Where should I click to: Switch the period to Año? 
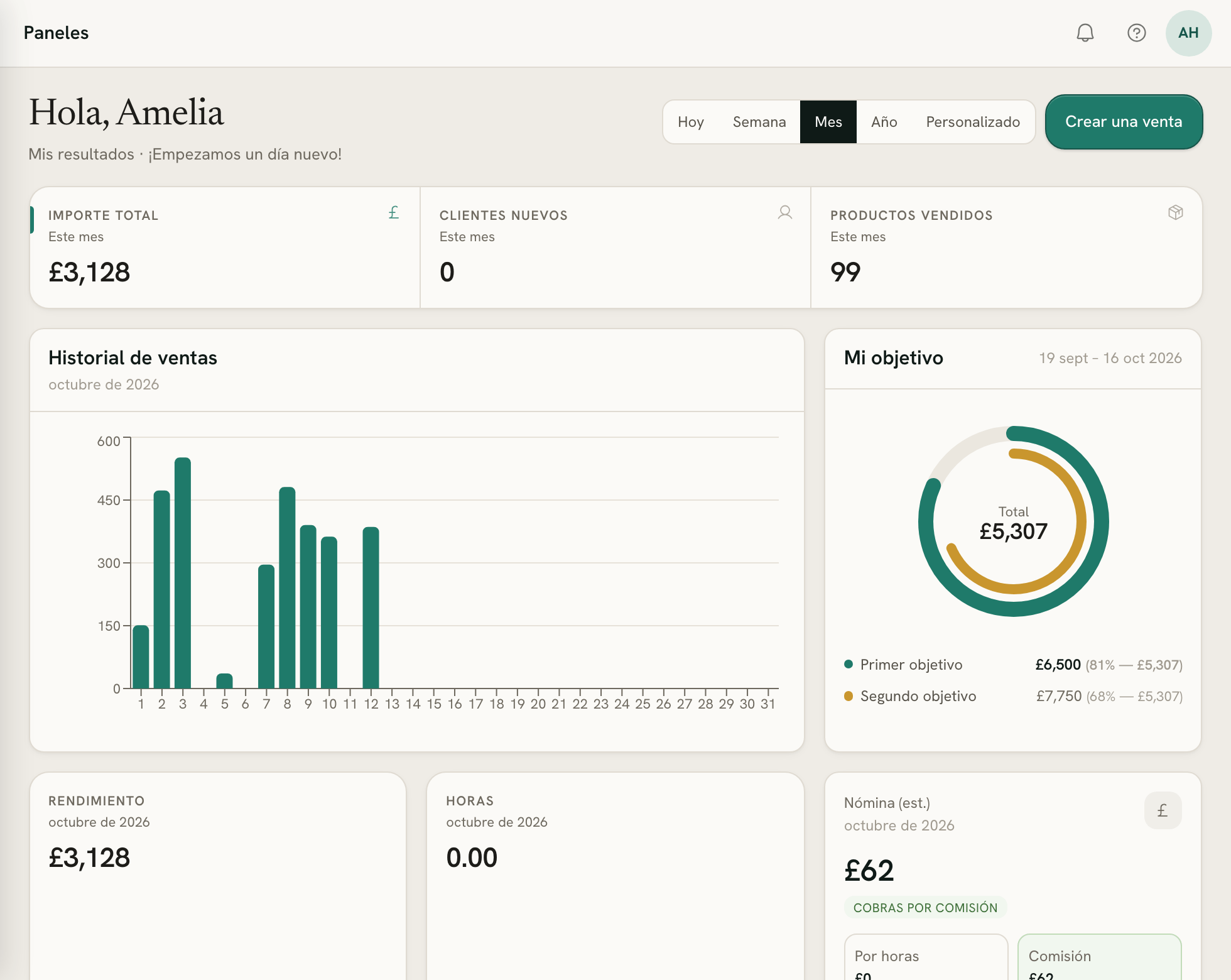884,122
